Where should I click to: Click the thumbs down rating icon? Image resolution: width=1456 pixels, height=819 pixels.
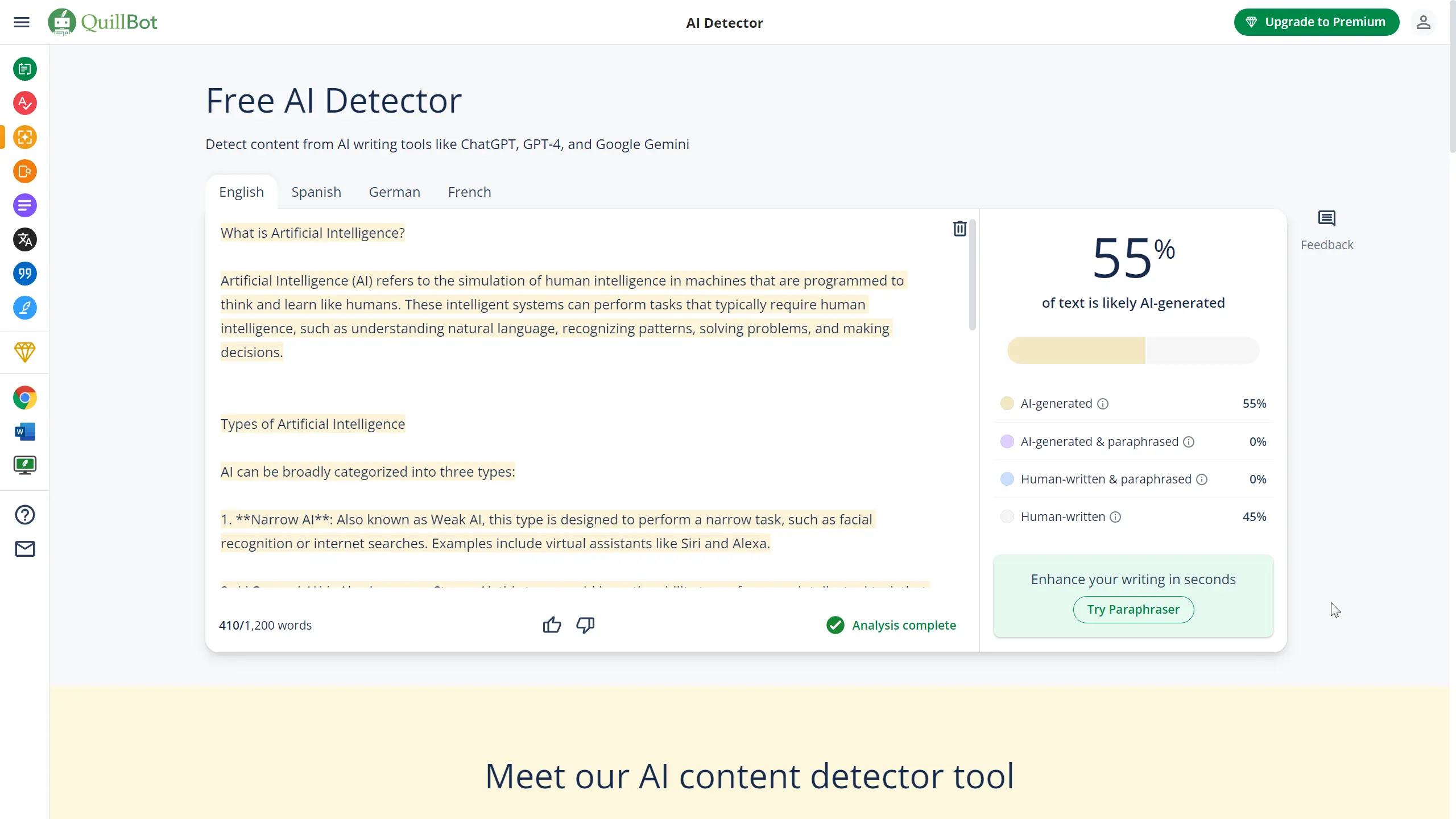tap(585, 625)
